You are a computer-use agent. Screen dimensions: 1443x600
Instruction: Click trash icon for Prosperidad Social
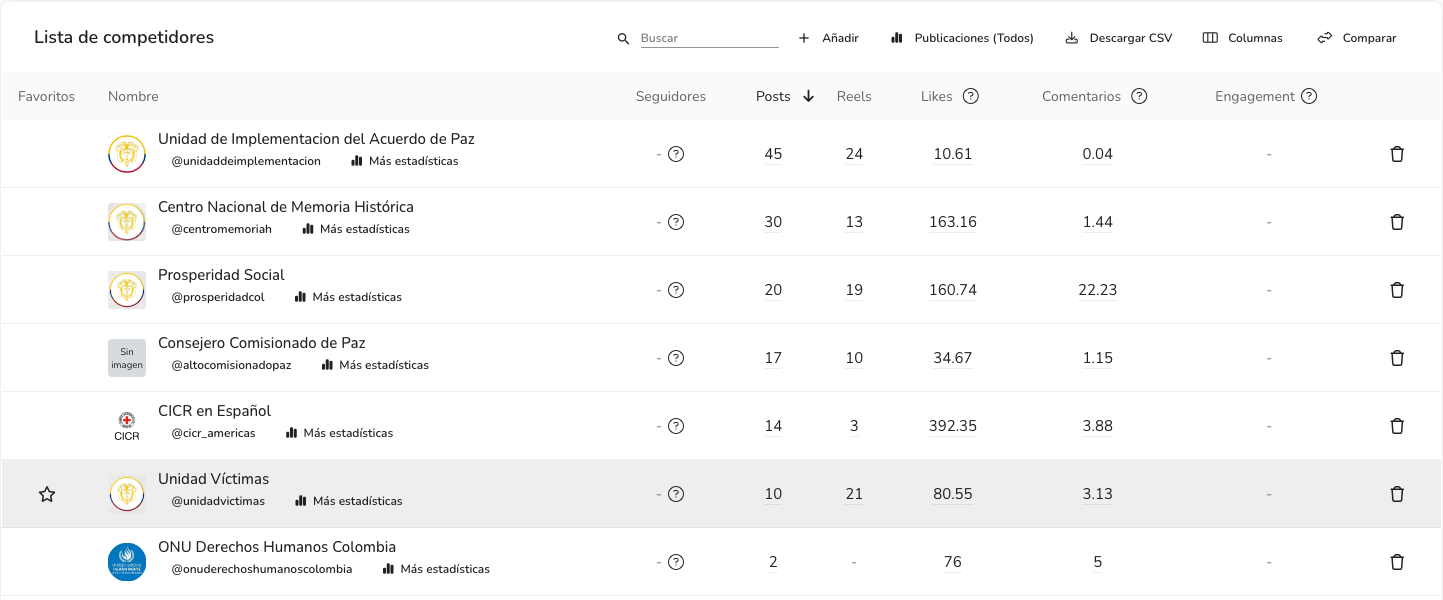coord(1397,290)
